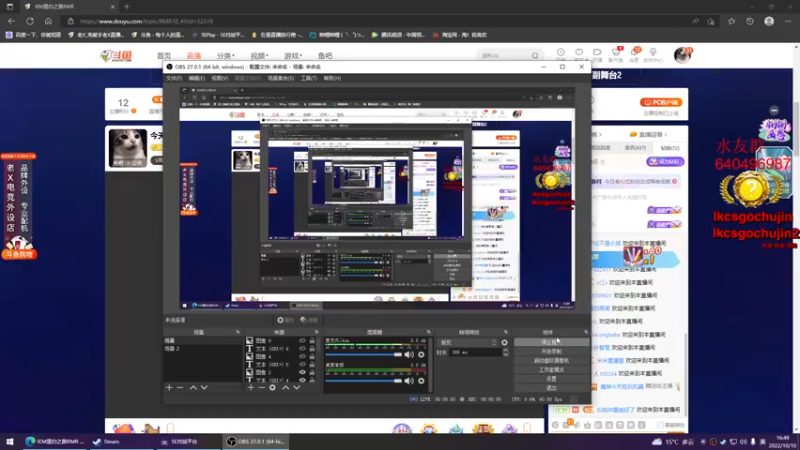Open OBS 编辑(E) menu
This screenshot has width=800, height=450.
(196, 78)
